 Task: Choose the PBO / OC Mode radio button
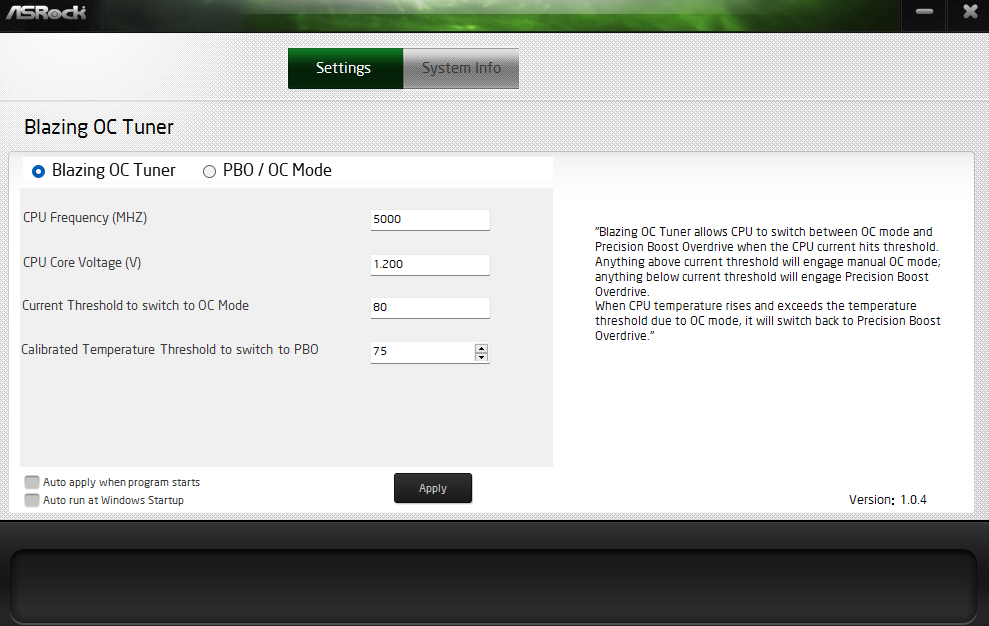coord(209,171)
